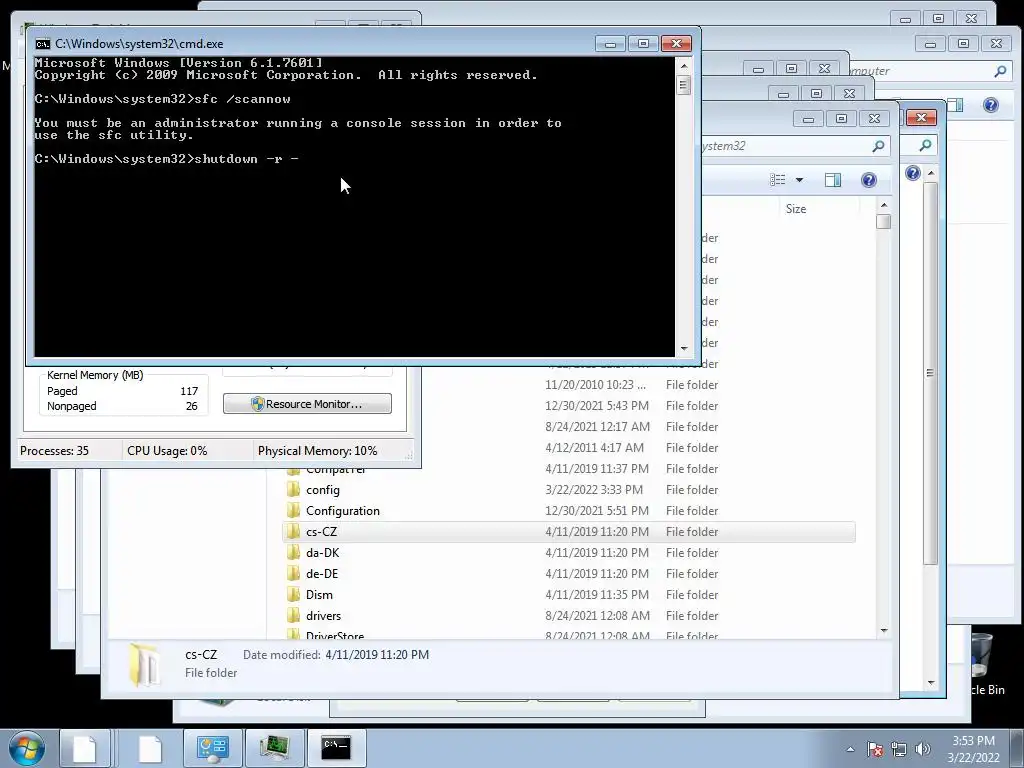The image size is (1024, 768).
Task: Click search magnifier in System32 Explorer window
Action: 878,146
